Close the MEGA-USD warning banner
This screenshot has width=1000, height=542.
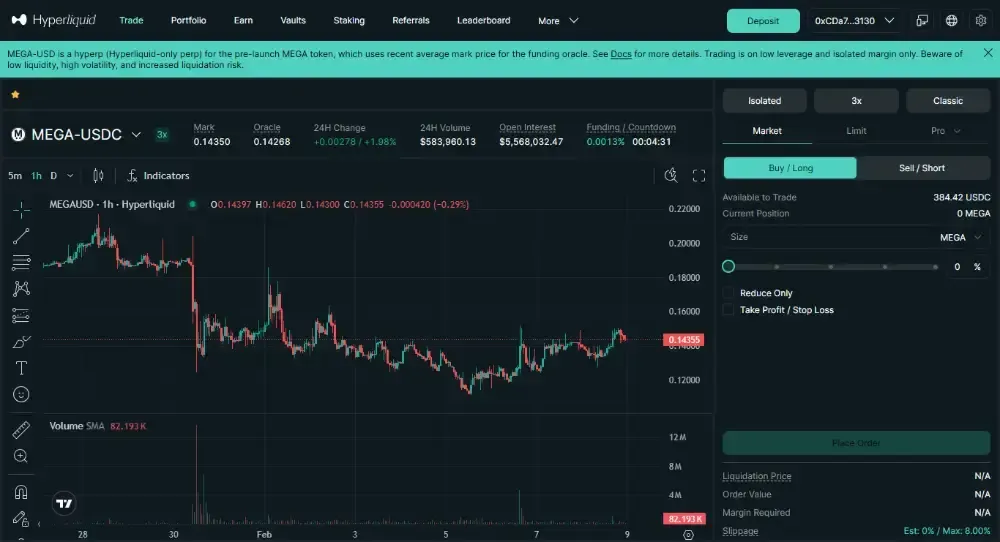(x=988, y=53)
